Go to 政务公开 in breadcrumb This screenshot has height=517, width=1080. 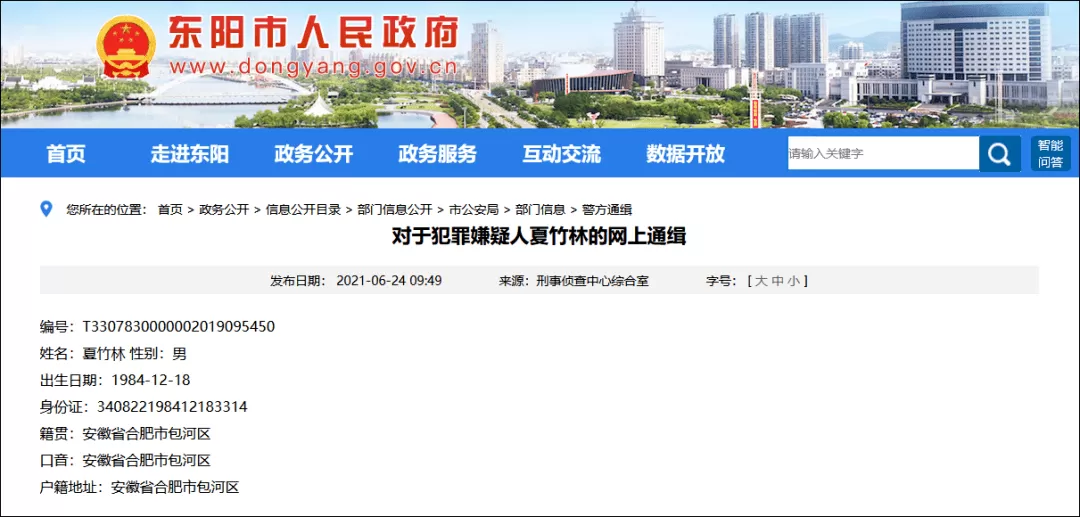click(224, 210)
